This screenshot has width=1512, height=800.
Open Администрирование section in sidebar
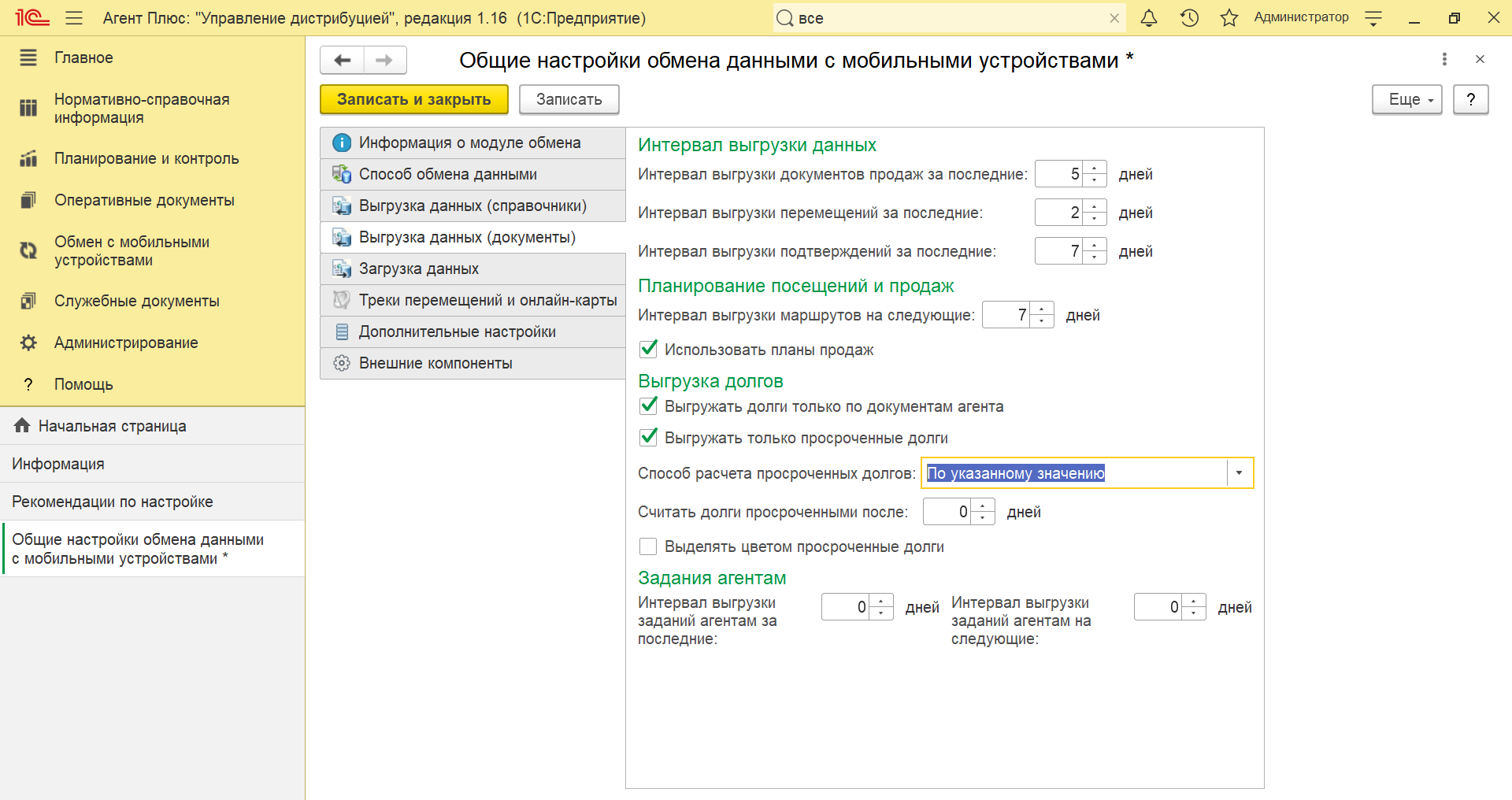(126, 343)
